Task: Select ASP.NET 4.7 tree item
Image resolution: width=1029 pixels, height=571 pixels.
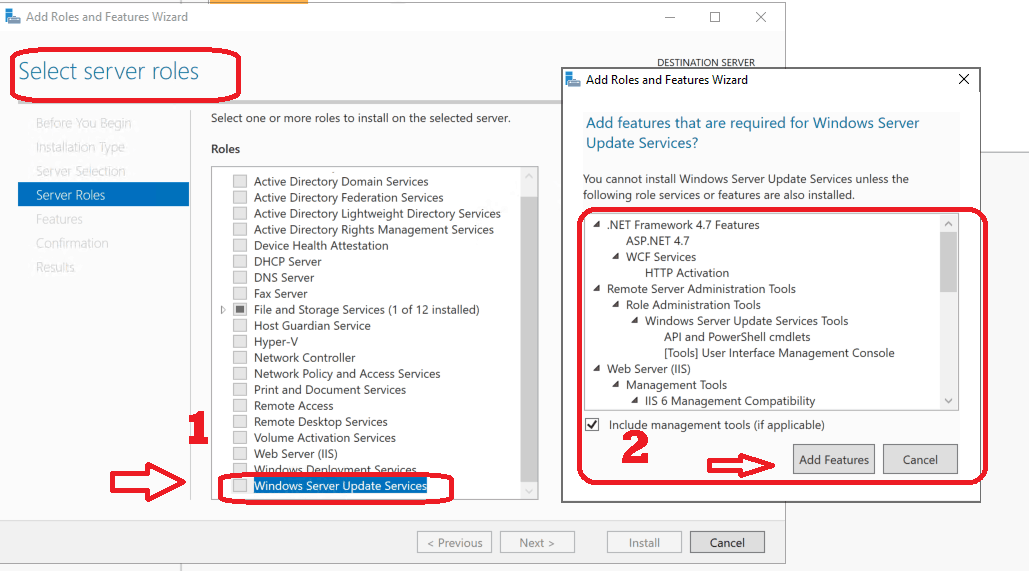Action: [658, 241]
